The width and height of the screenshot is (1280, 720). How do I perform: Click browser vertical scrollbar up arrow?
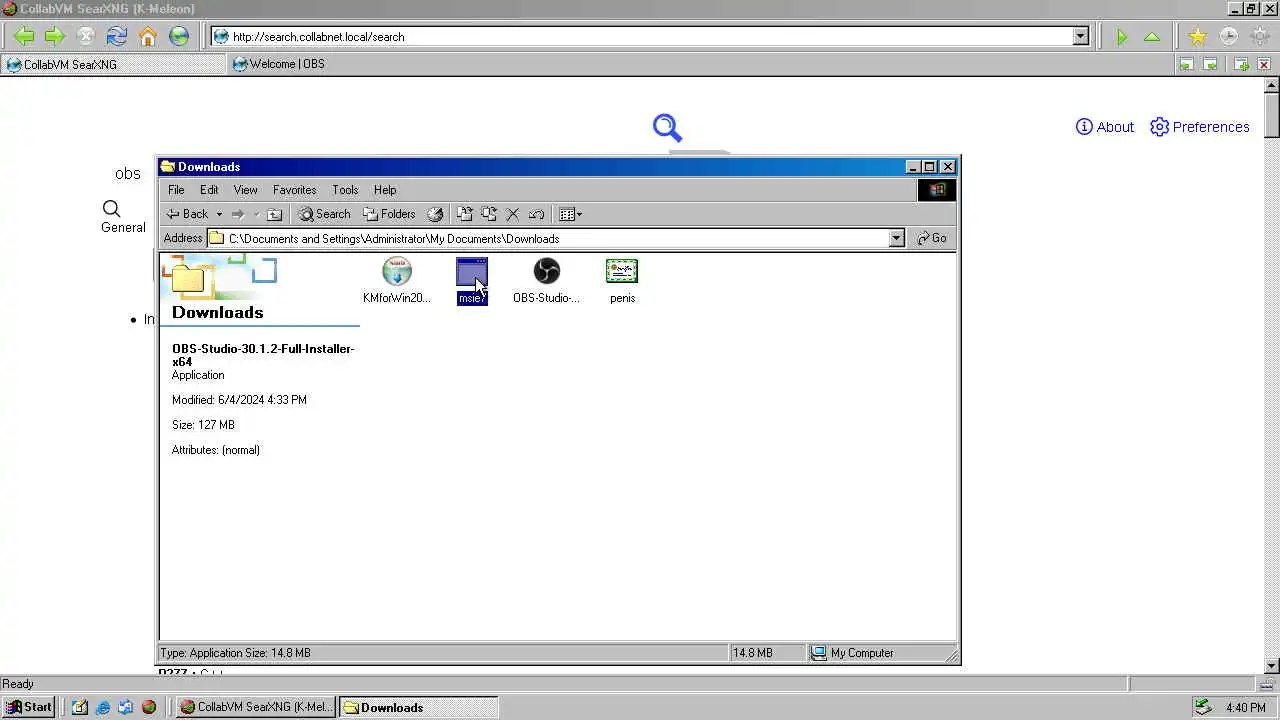pos(1271,86)
